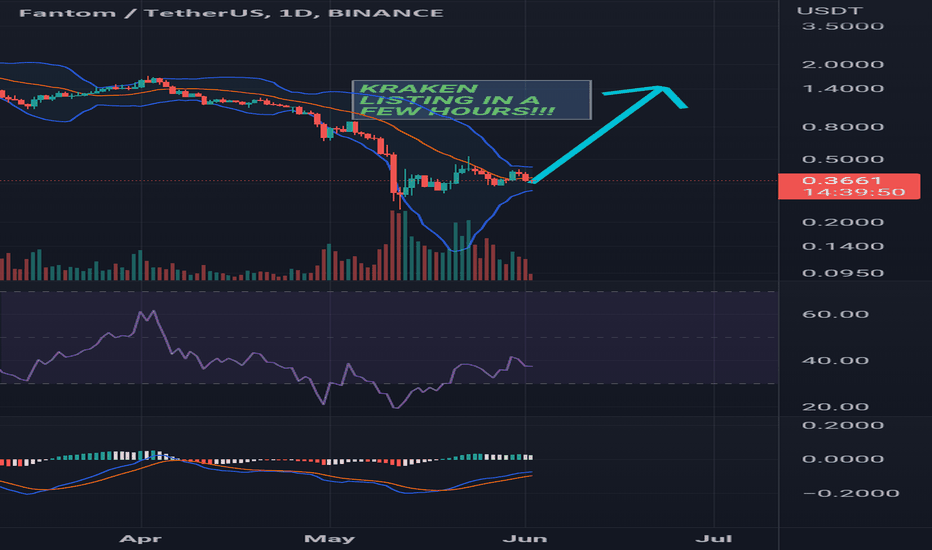Click the 0.5000 price axis label
This screenshot has height=550, width=932.
pyautogui.click(x=843, y=159)
